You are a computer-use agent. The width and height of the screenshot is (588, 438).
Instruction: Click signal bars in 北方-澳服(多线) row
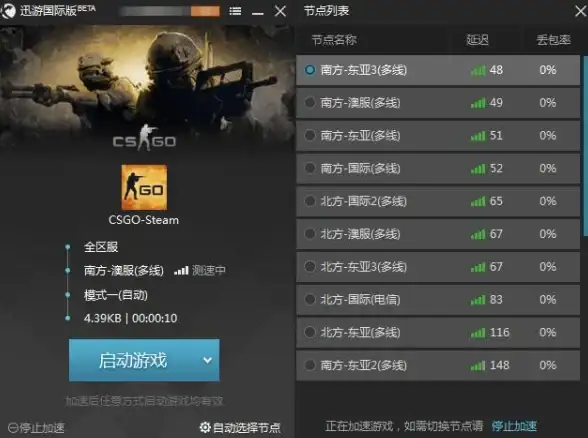pyautogui.click(x=478, y=234)
